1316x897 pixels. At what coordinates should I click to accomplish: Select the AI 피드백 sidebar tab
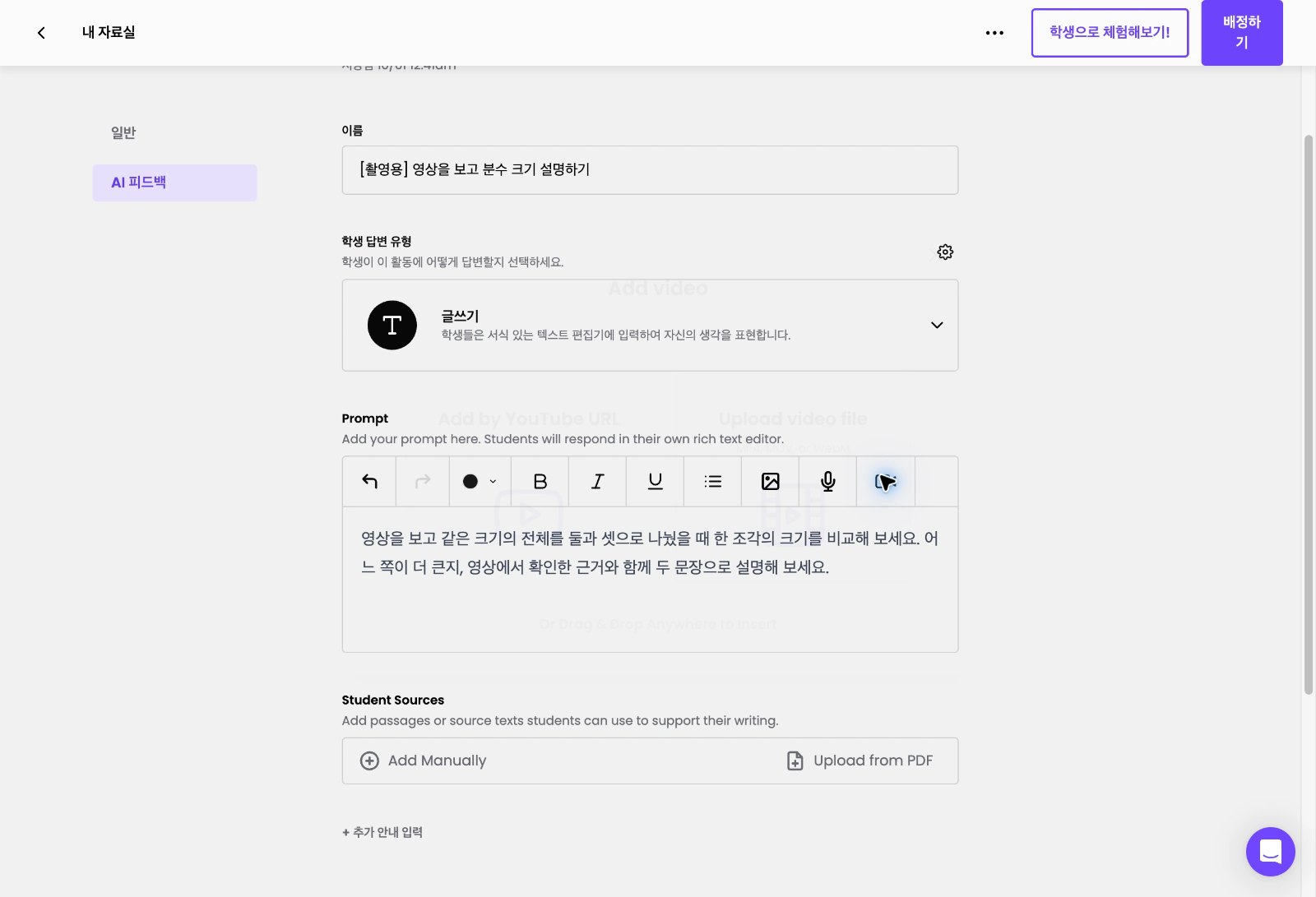[174, 183]
